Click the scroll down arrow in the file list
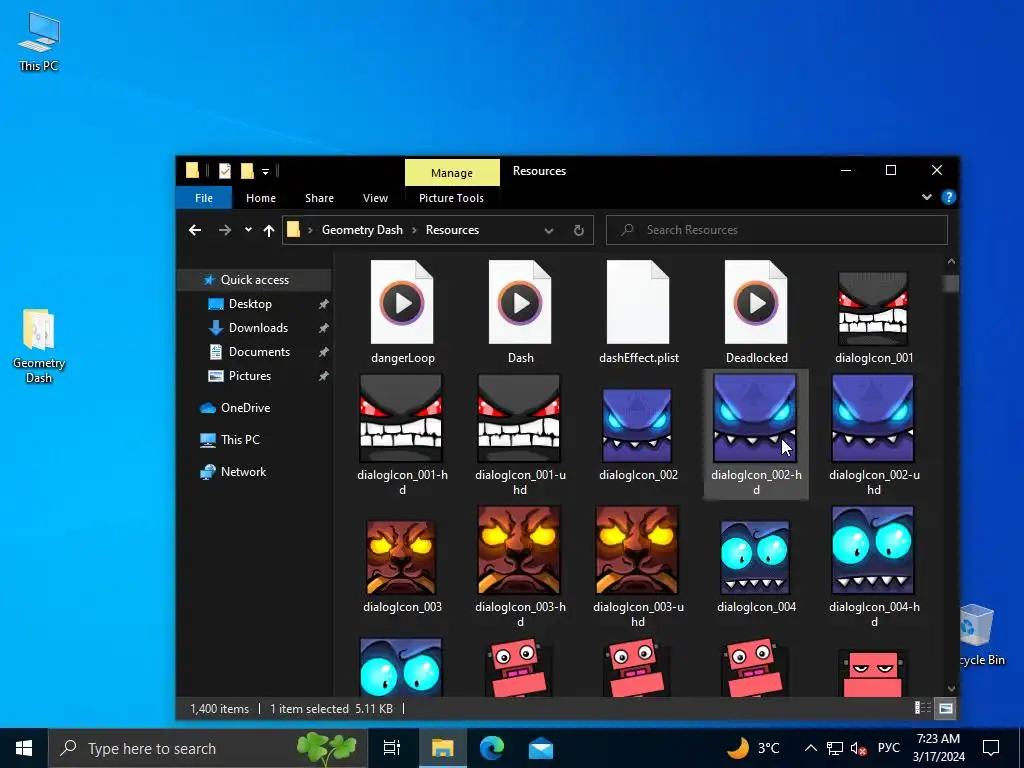This screenshot has height=768, width=1024. click(951, 689)
